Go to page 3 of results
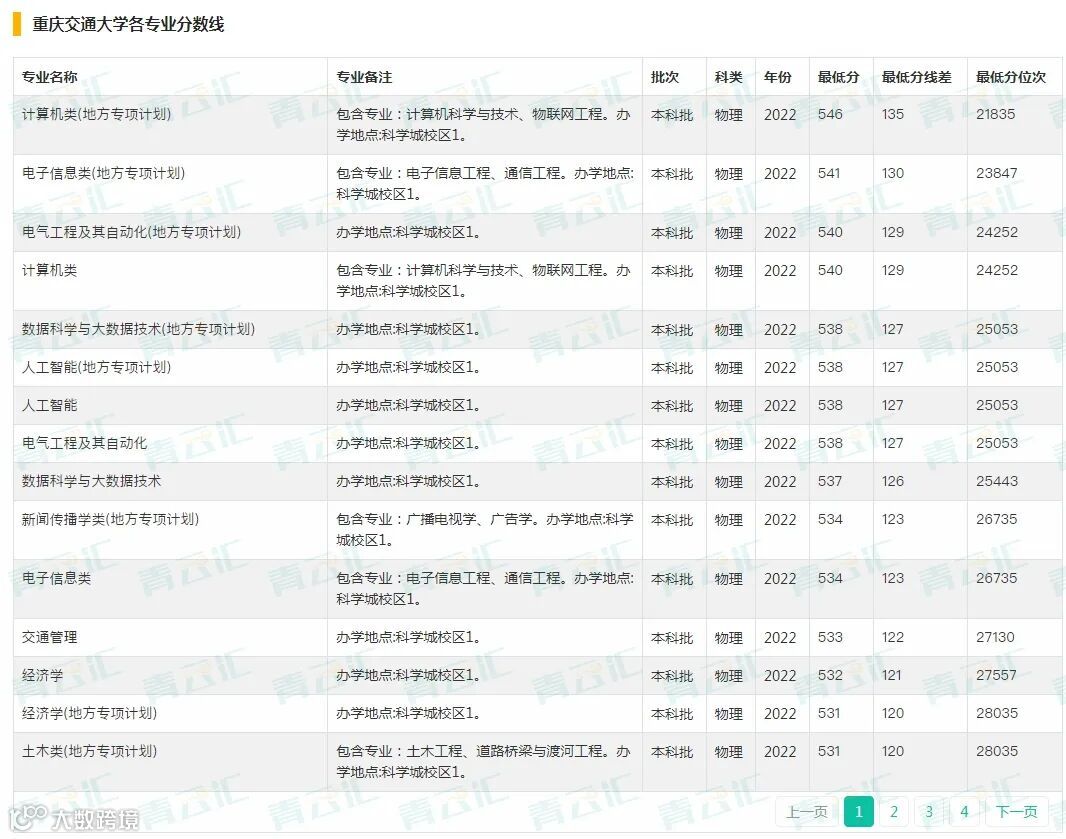 coord(929,811)
